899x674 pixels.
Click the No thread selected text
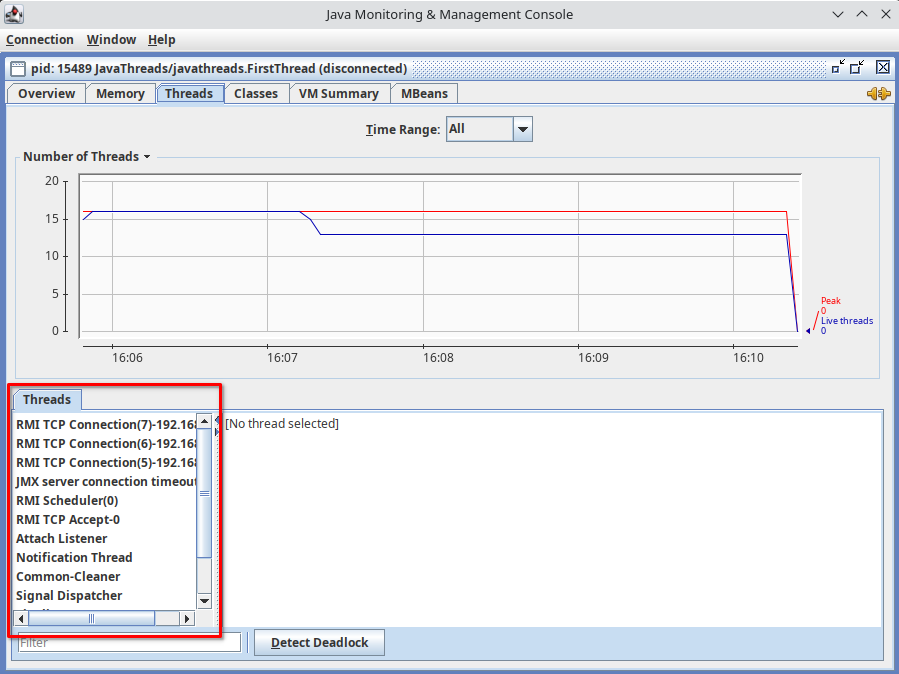[x=282, y=424]
